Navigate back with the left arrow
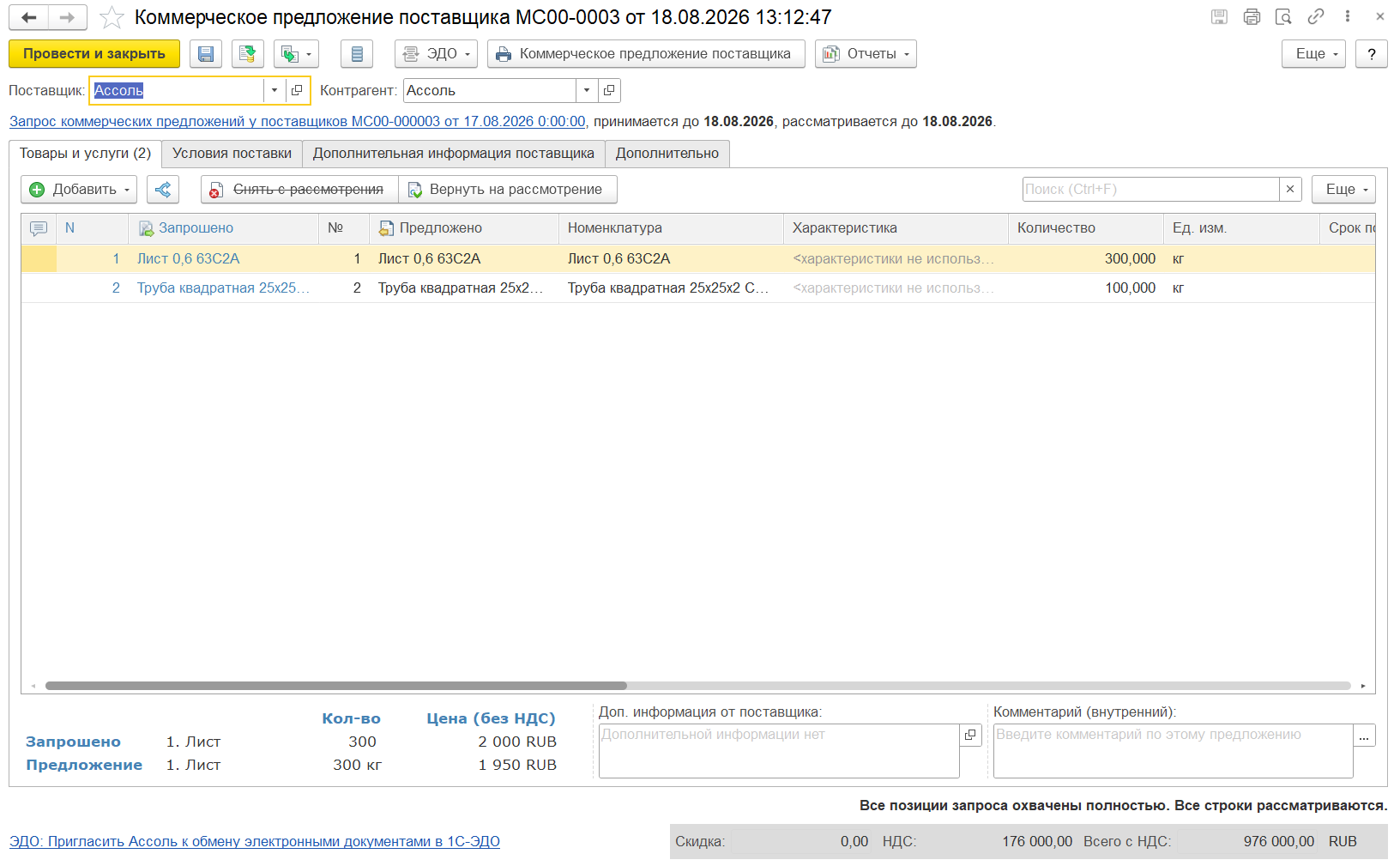 tap(29, 17)
